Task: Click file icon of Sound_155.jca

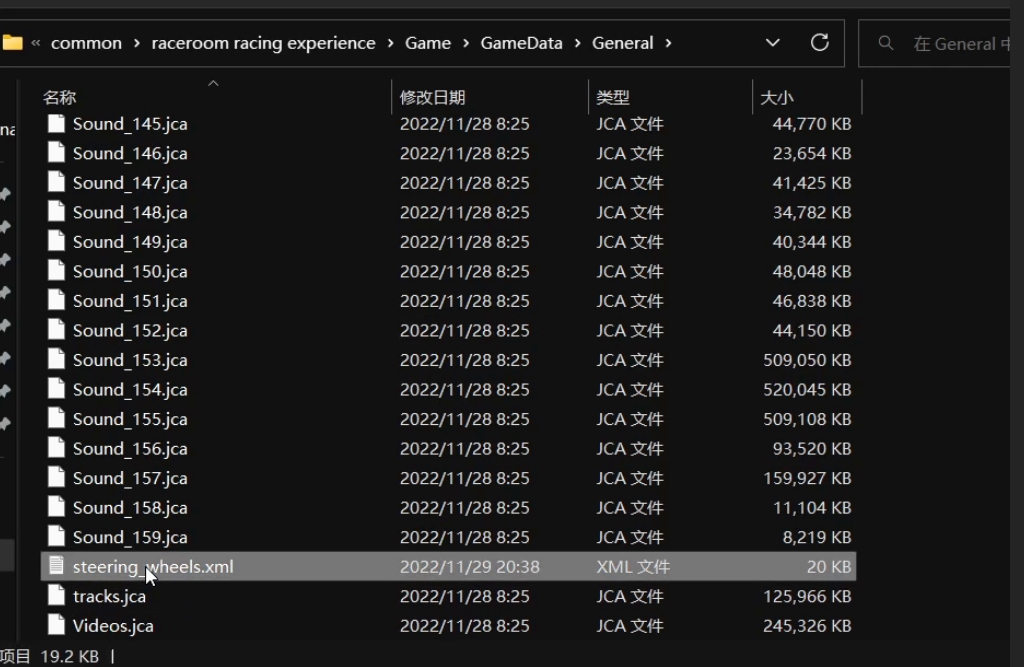Action: click(x=57, y=418)
